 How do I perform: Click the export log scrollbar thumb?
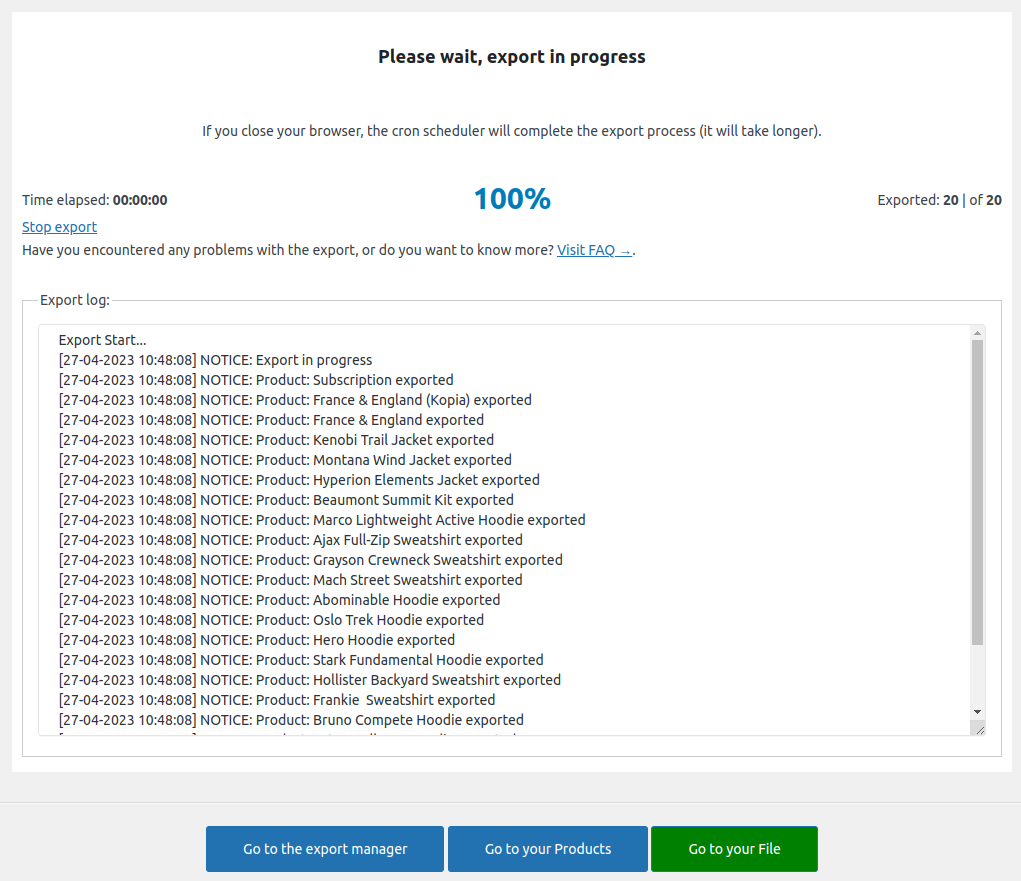[977, 492]
